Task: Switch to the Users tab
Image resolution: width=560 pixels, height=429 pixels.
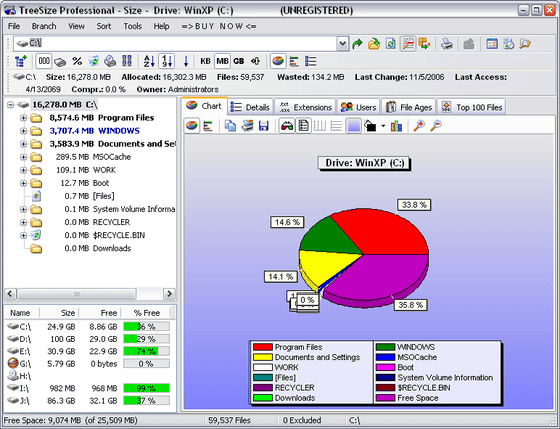Action: (358, 107)
